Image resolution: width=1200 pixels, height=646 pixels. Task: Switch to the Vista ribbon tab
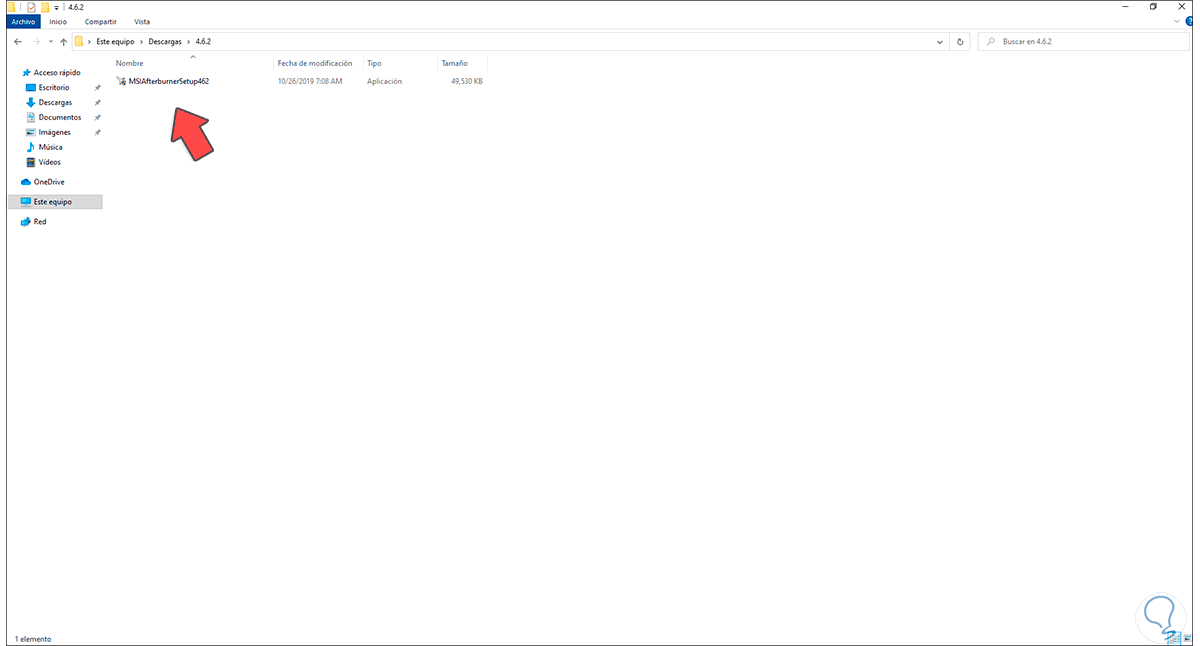click(x=142, y=21)
